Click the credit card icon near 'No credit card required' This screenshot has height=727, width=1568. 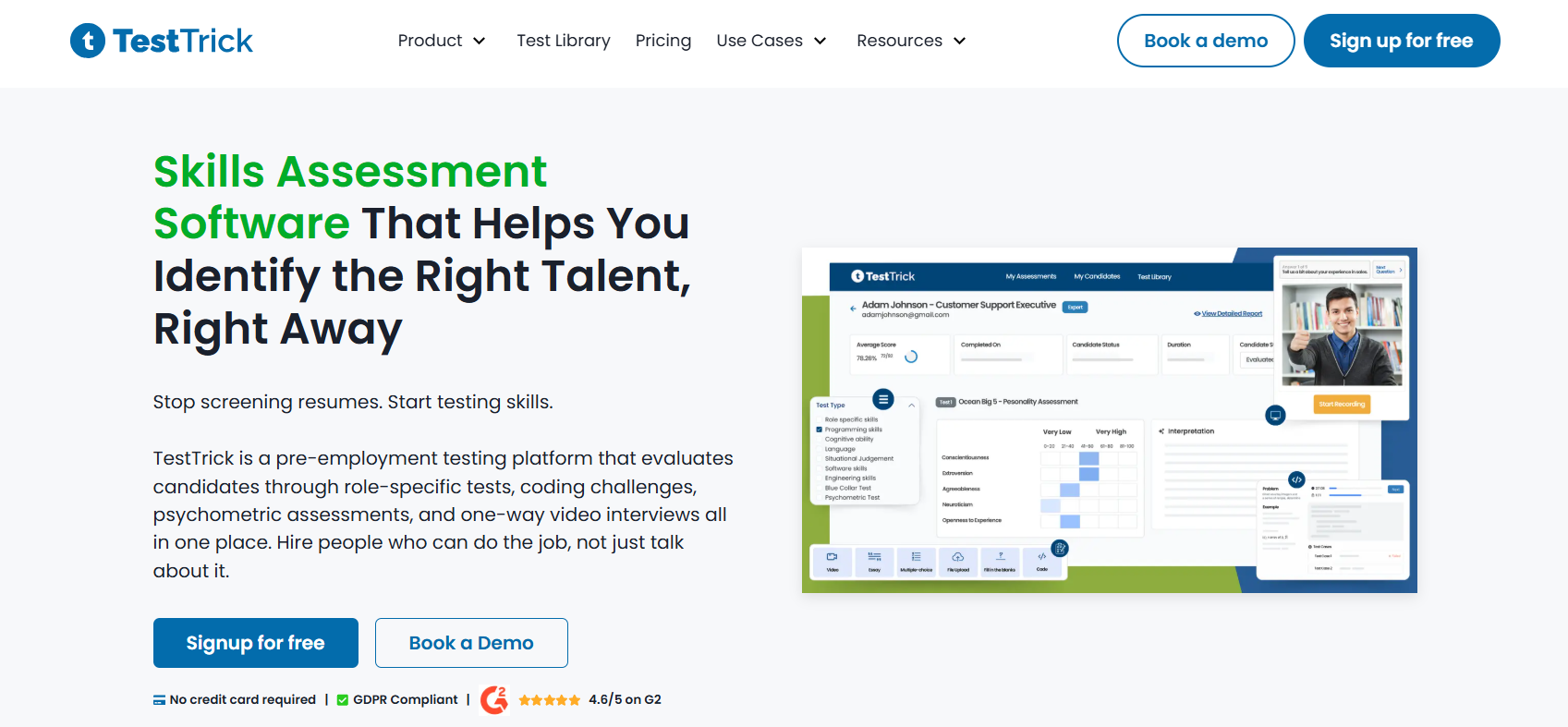159,700
